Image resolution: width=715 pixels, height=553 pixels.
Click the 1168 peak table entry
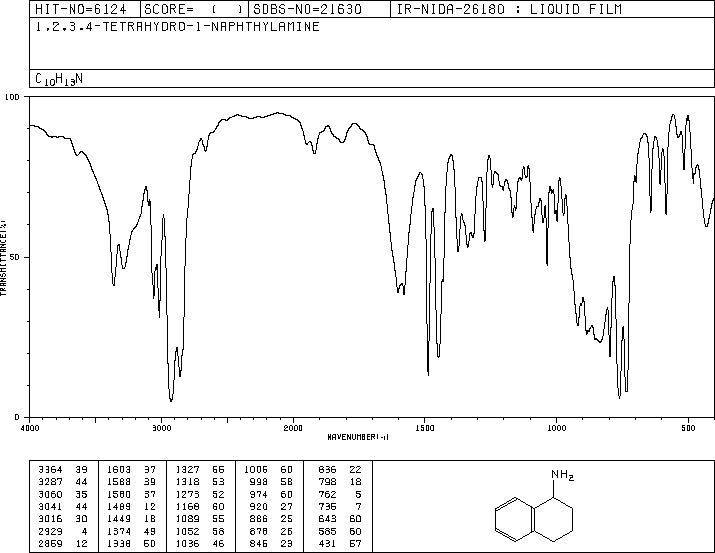coord(200,506)
